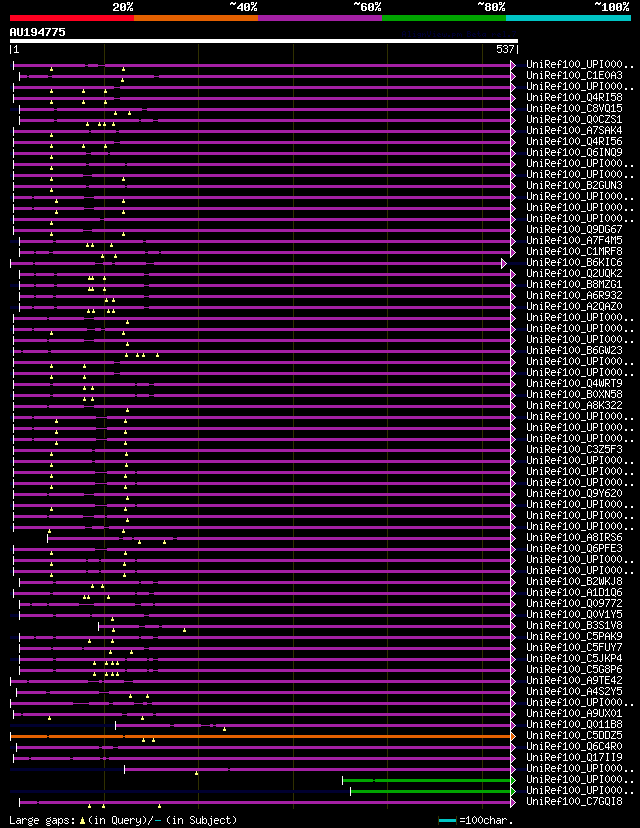Pick the UniRef100_C5JKP4 label
This screenshot has height=828, width=640.
click(575, 658)
